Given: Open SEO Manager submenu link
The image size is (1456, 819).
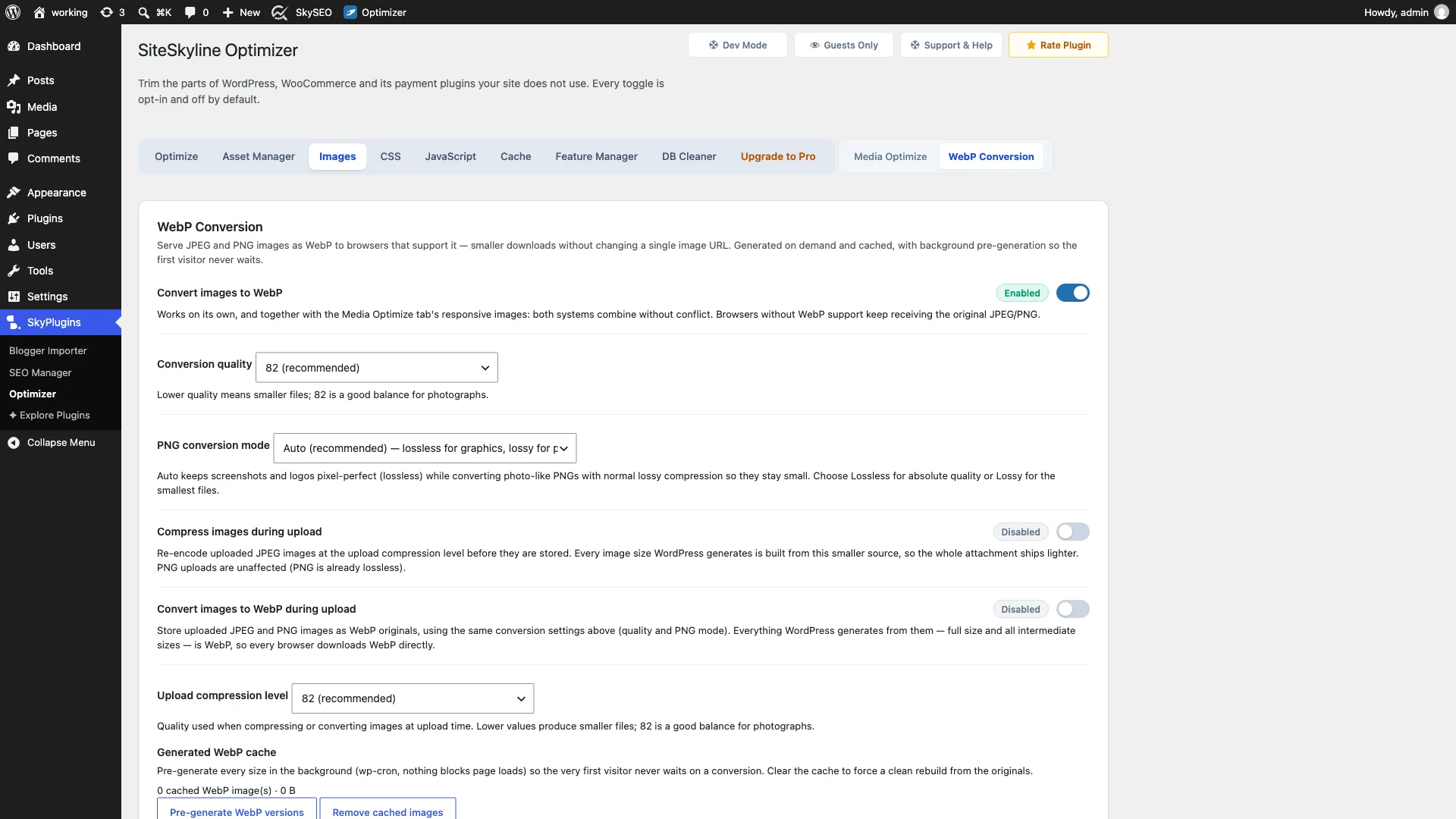Looking at the screenshot, I should tap(40, 372).
